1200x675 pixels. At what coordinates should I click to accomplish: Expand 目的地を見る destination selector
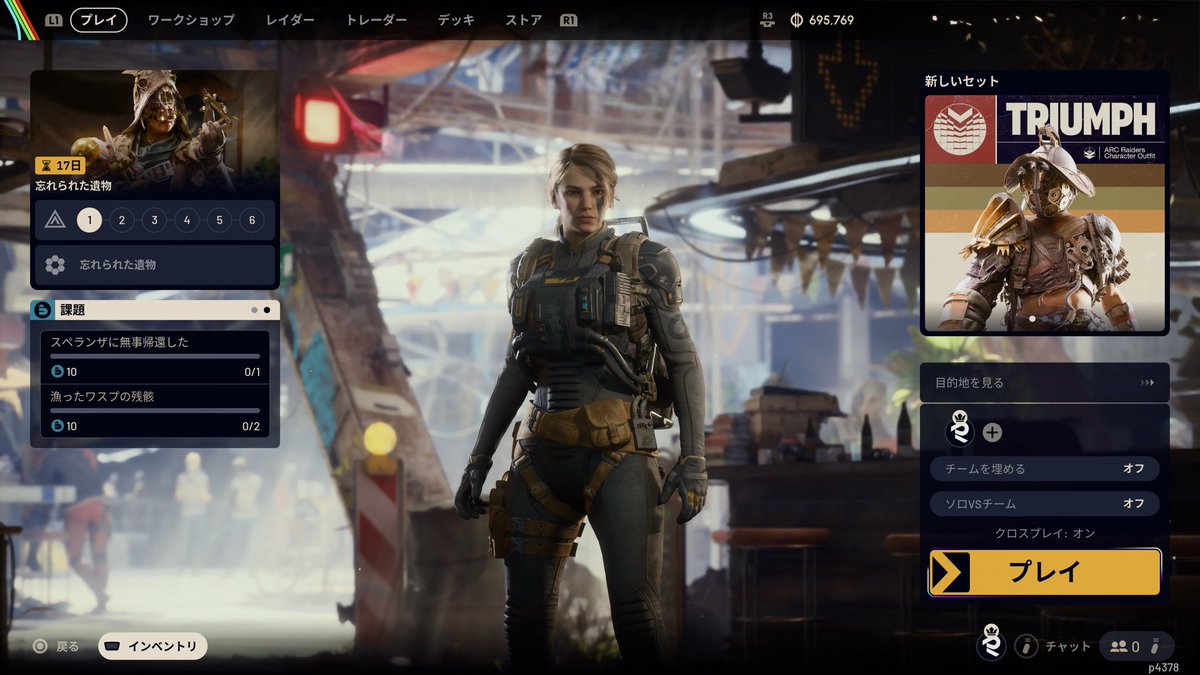click(x=1045, y=382)
